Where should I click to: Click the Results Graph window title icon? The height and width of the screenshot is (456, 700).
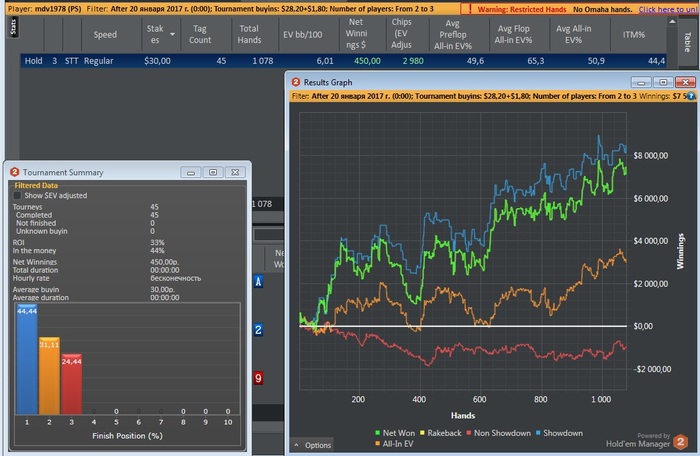tap(296, 82)
